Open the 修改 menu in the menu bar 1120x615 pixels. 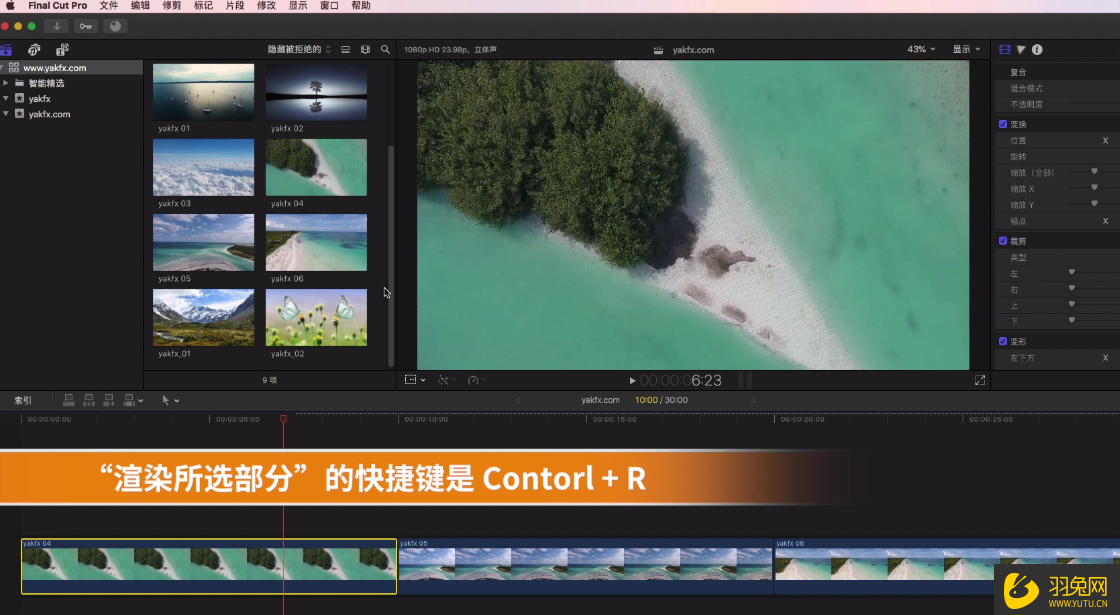point(265,5)
